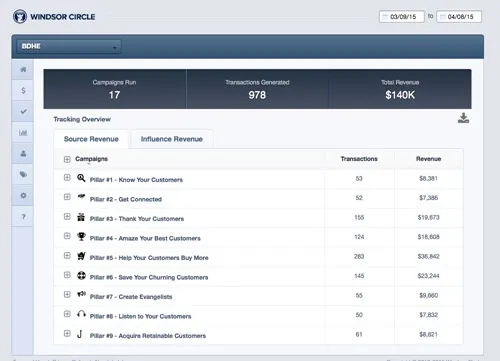Expand Pillar #1 Know Your Customers row
The width and height of the screenshot is (500, 361).
pos(67,178)
